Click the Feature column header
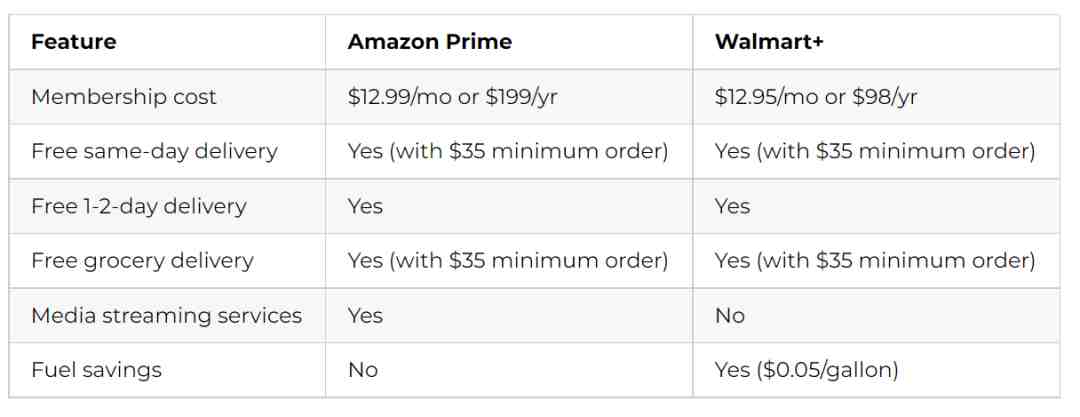1080x417 pixels. (x=74, y=41)
